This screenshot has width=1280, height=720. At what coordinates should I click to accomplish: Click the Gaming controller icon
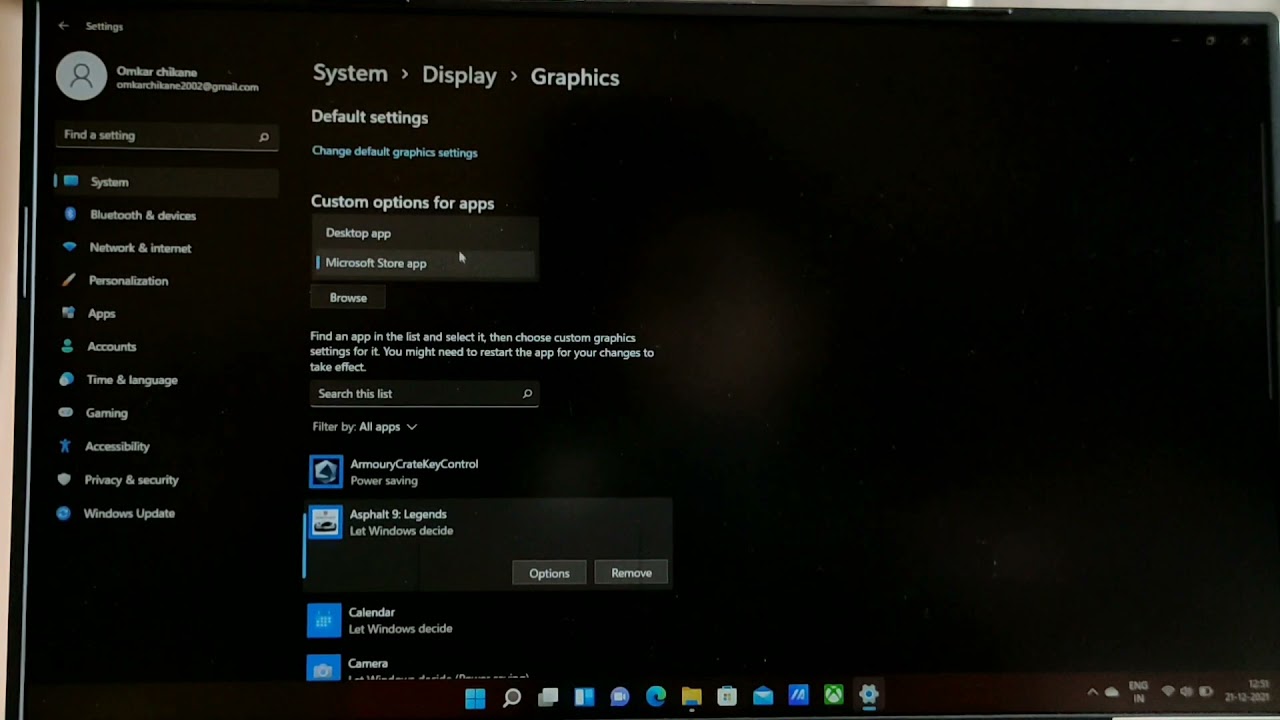click(x=66, y=412)
